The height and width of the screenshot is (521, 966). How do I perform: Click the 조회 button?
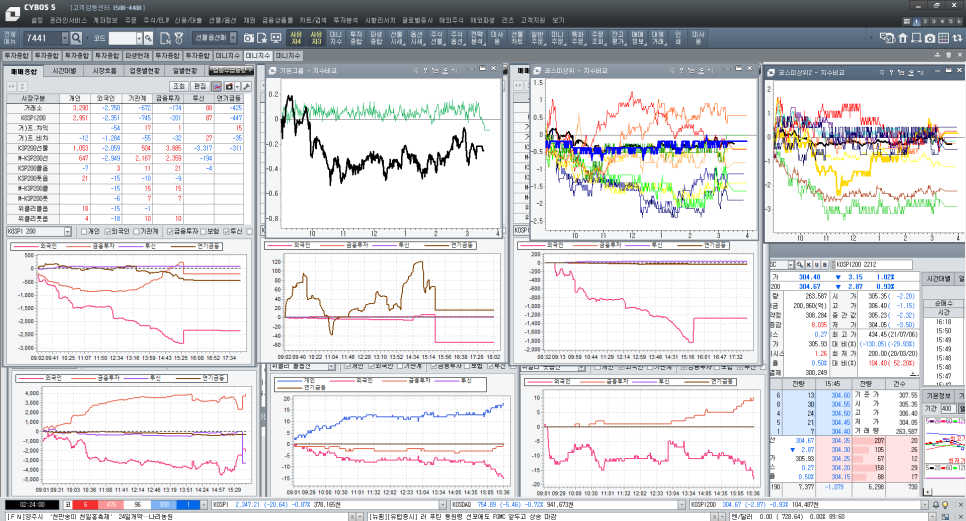pos(179,86)
